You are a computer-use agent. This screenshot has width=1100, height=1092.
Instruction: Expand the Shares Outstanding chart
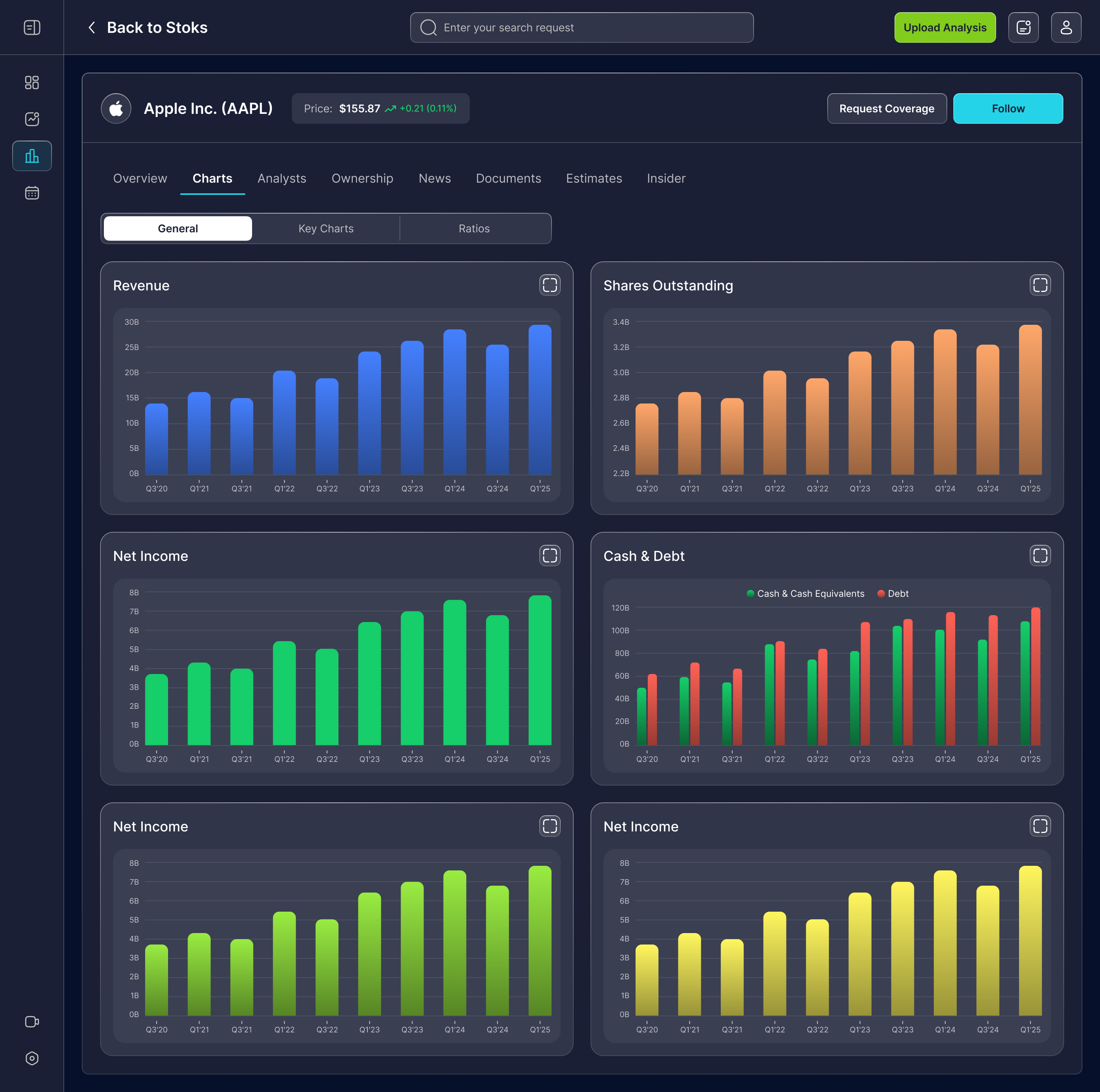tap(1040, 285)
